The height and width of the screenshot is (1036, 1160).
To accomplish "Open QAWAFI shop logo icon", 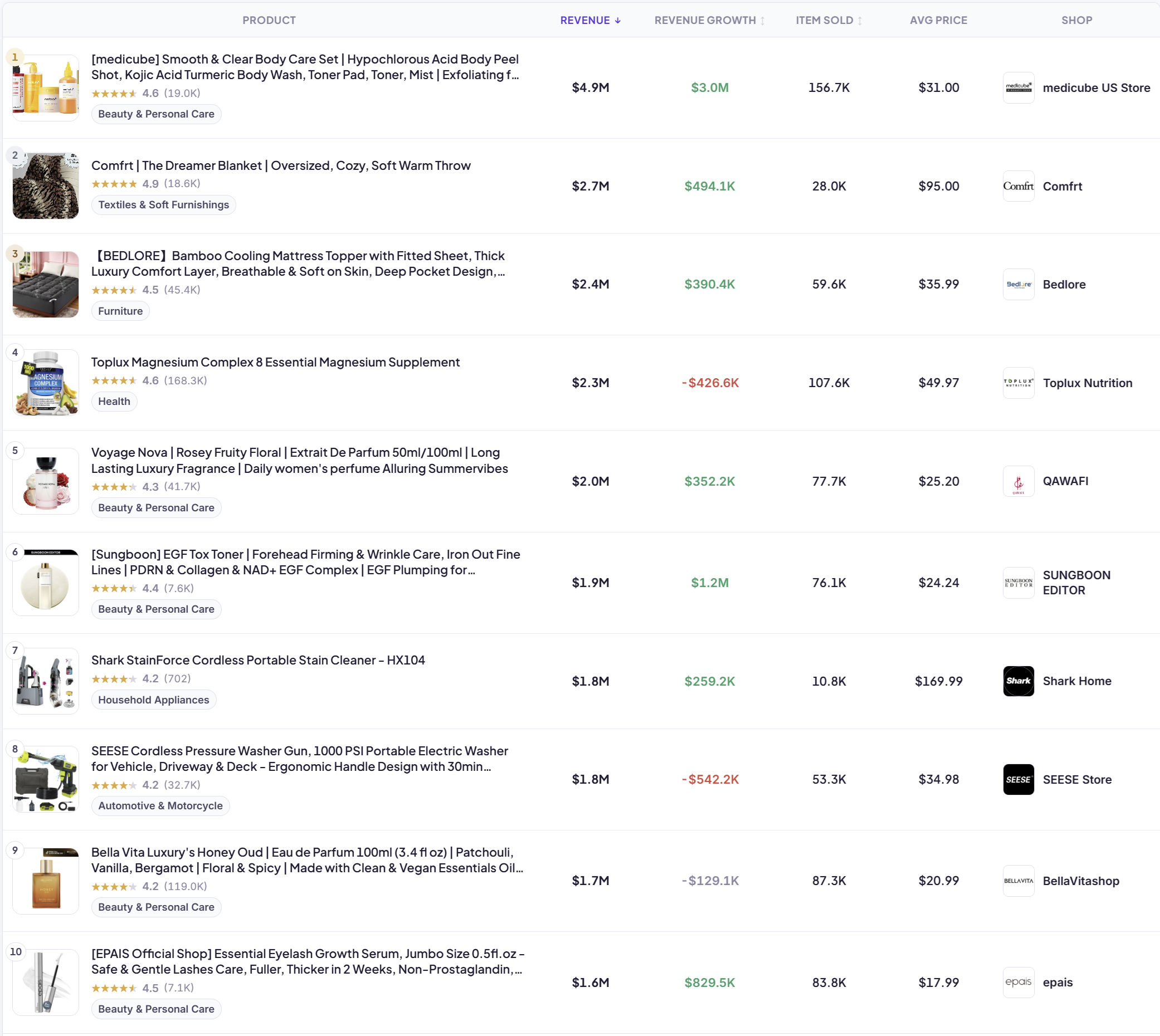I will click(1018, 481).
